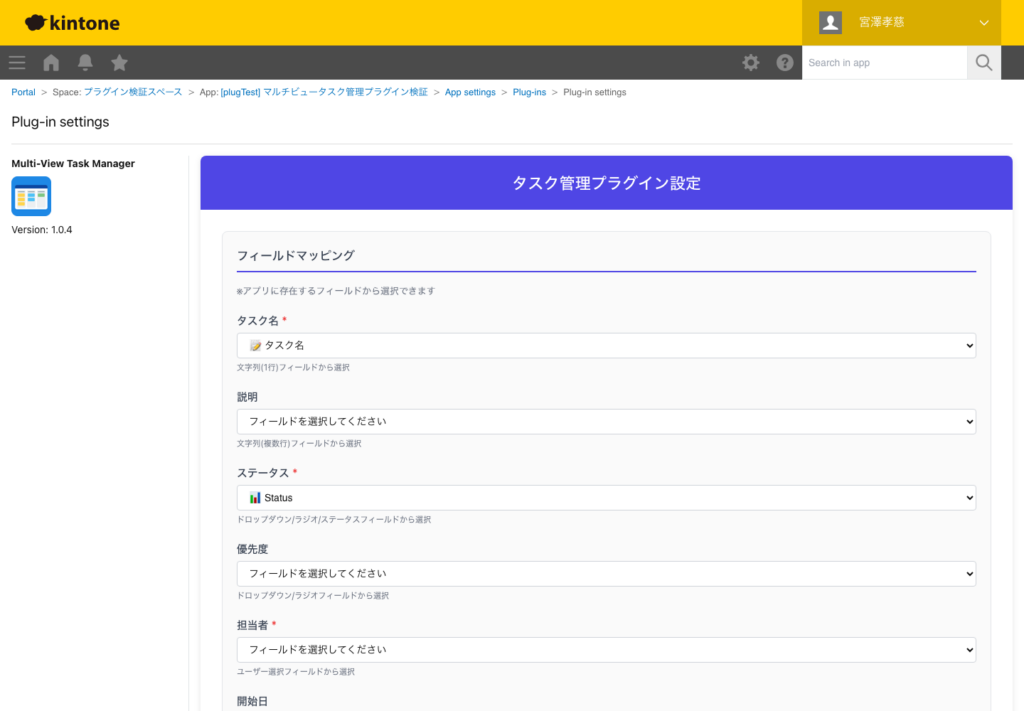This screenshot has height=711, width=1024.
Task: Open the hamburger navigation menu
Action: [16, 62]
